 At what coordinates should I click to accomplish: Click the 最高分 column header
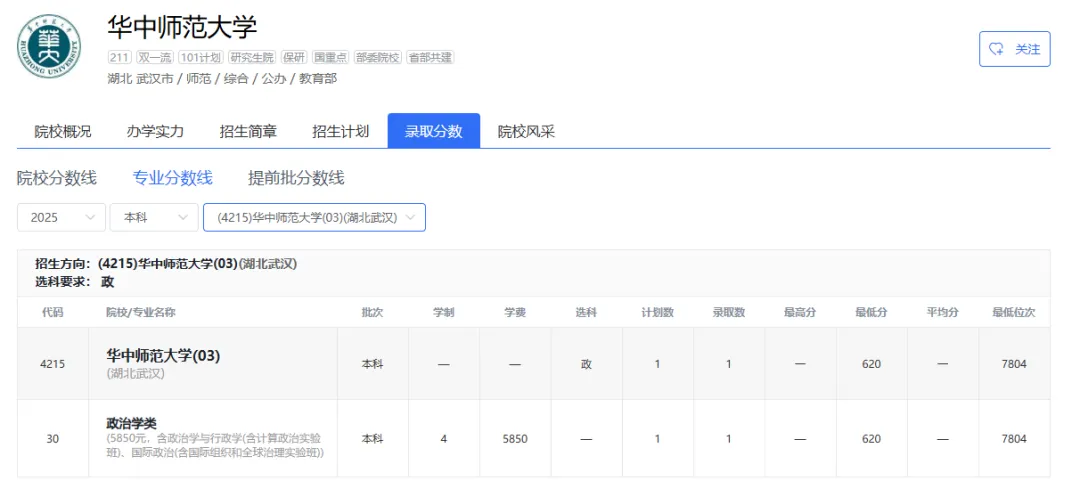pos(800,313)
